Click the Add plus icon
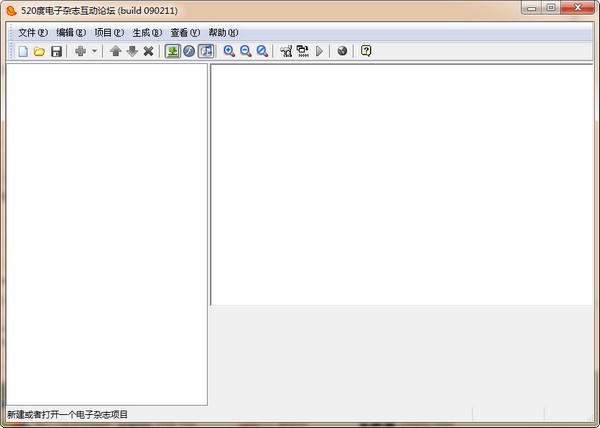The image size is (600, 428). (80, 51)
